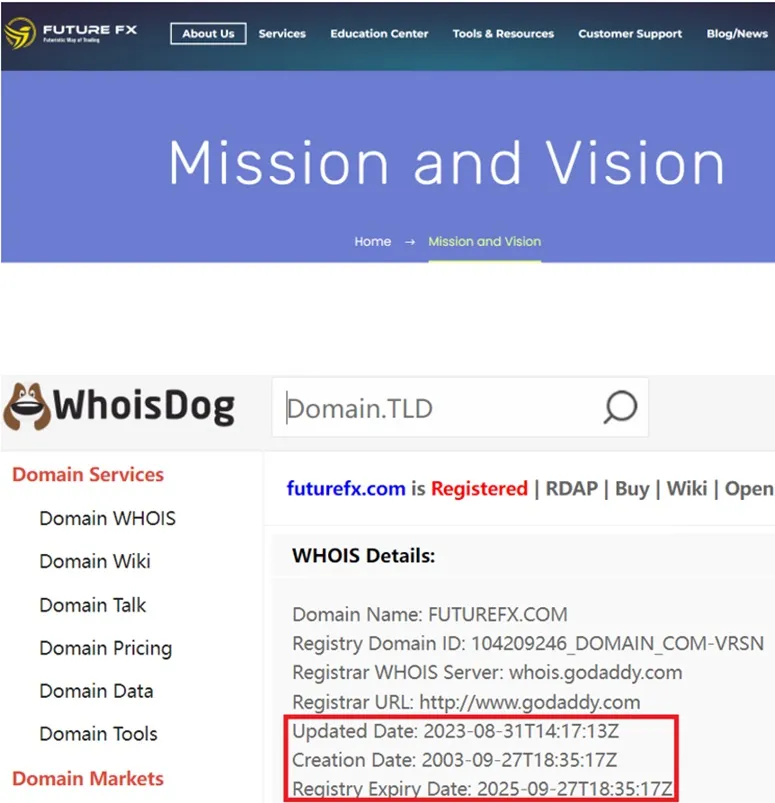Viewport: 775px width, 803px height.
Task: Click the Future FX logo
Action: tap(71, 33)
